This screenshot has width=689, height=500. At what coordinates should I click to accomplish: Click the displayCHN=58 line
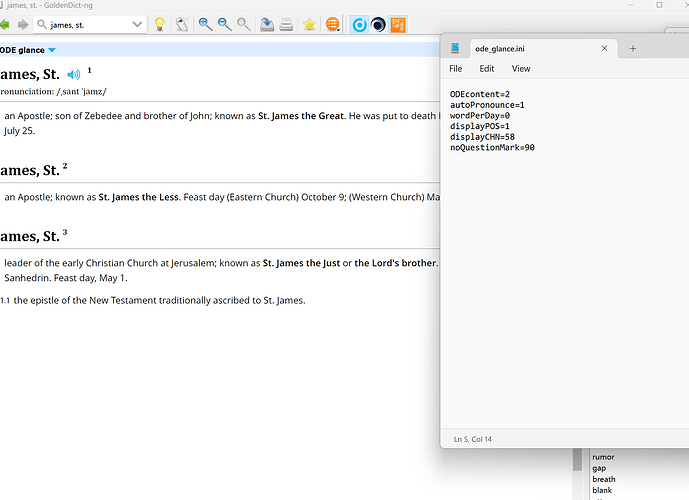[x=482, y=137]
